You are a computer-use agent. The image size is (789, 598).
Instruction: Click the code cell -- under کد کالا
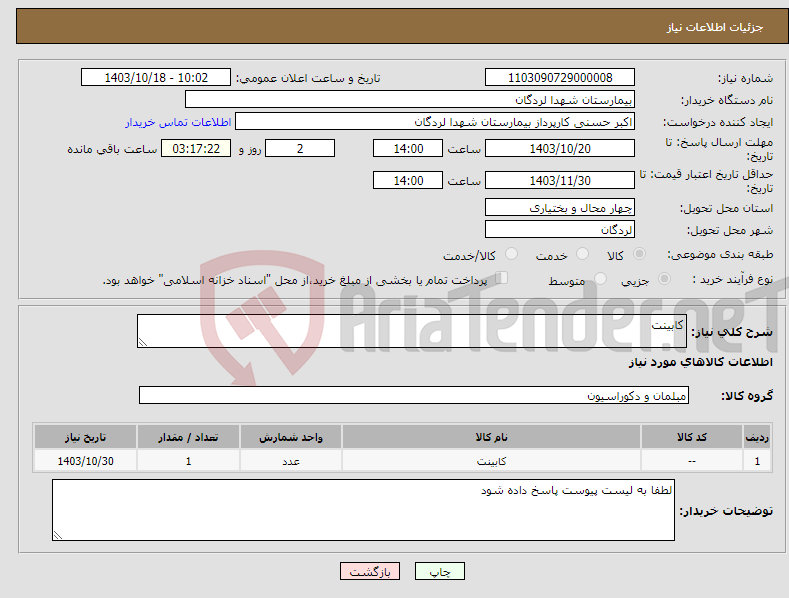tap(692, 461)
